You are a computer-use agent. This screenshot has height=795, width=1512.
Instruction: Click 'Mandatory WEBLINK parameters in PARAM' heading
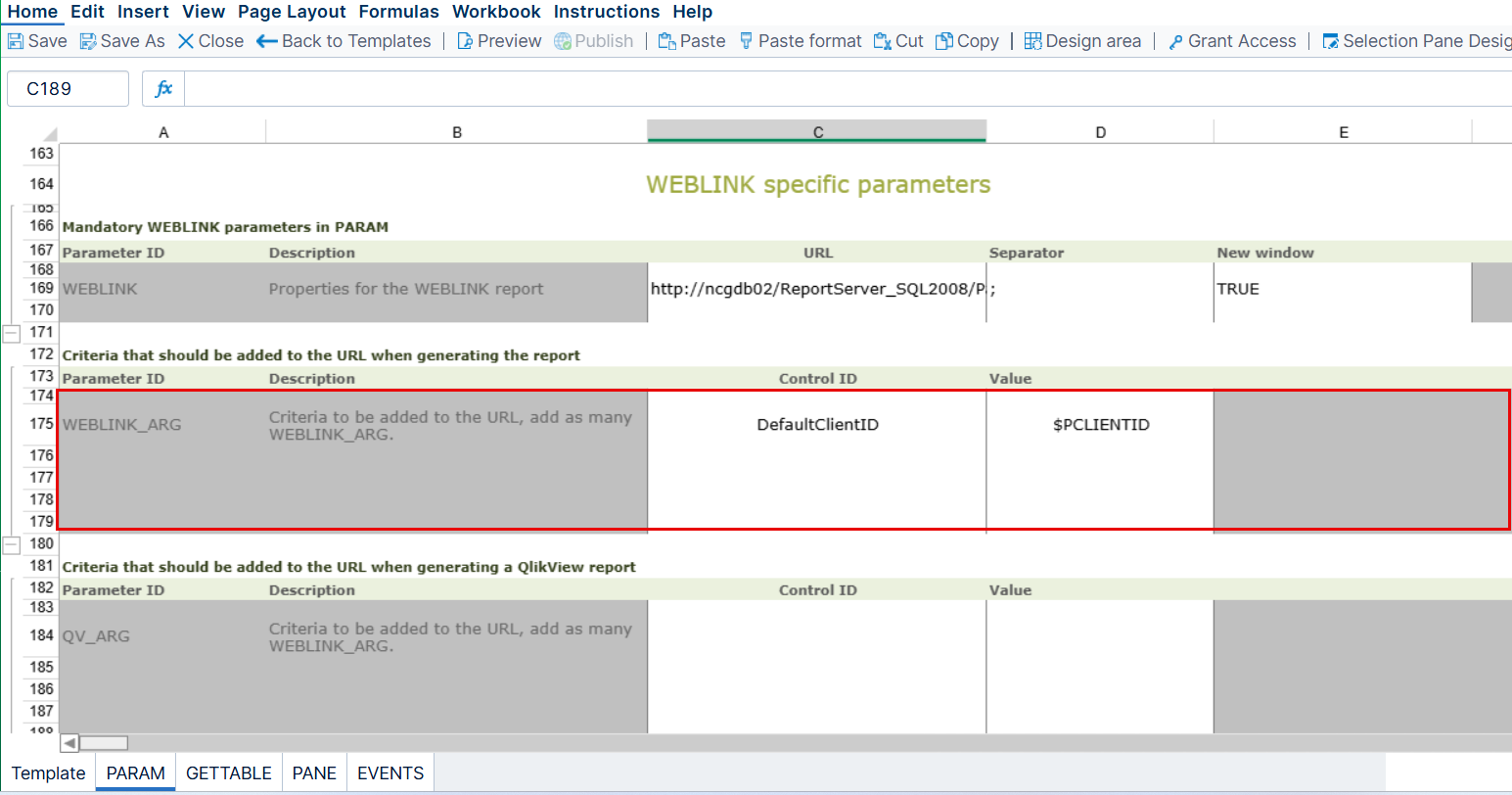225,227
